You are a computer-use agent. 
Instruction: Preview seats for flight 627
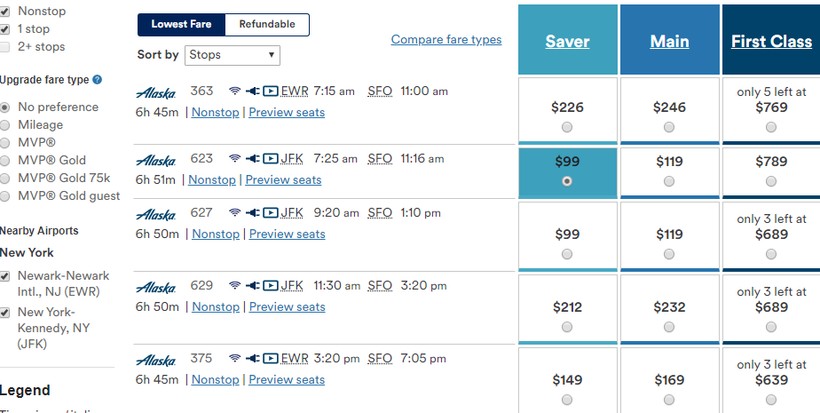[287, 234]
